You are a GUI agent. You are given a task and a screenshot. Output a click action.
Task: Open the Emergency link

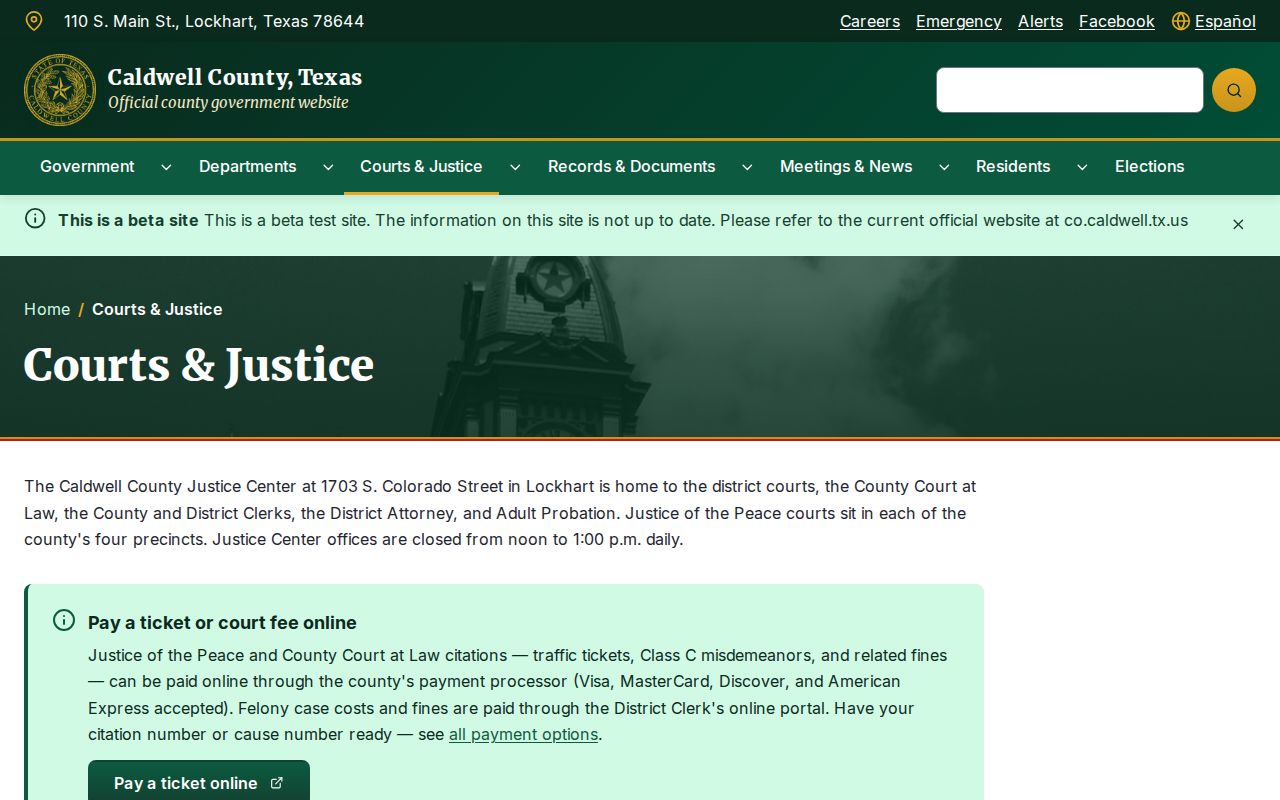(x=959, y=21)
